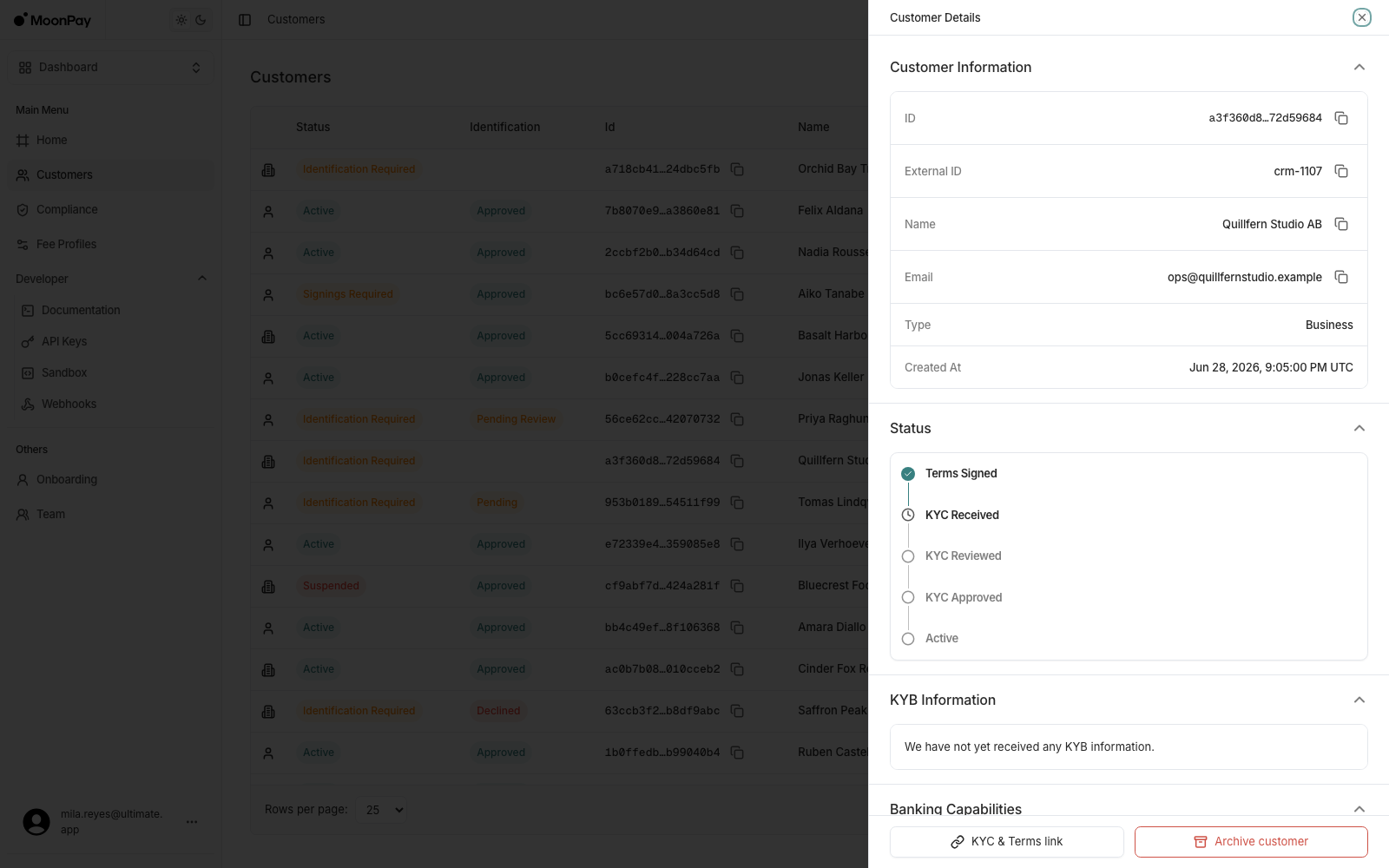Click the Status column header
The height and width of the screenshot is (868, 1389).
point(313,127)
